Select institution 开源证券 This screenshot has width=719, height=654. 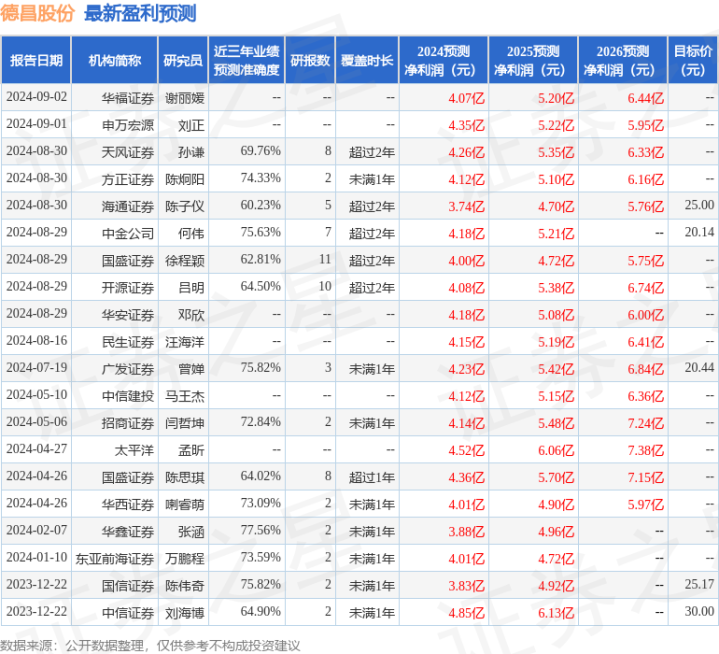[128, 288]
